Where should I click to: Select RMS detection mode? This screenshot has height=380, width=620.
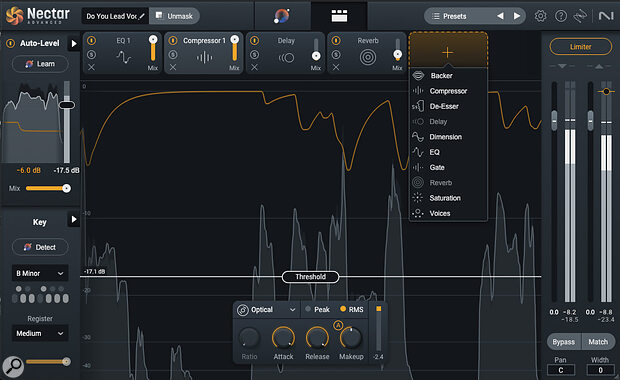point(352,309)
